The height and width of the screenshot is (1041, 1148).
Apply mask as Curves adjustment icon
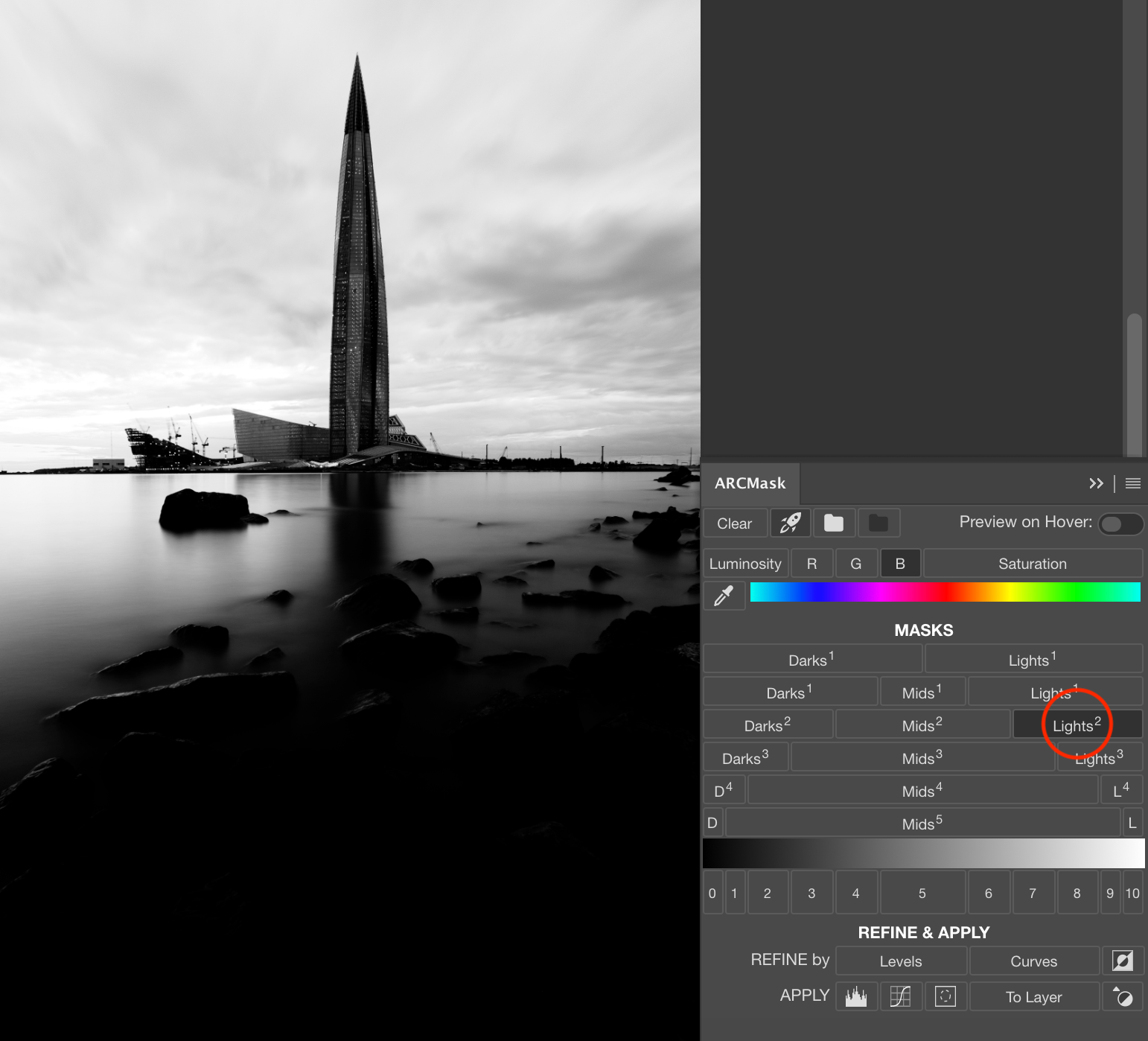(x=901, y=996)
